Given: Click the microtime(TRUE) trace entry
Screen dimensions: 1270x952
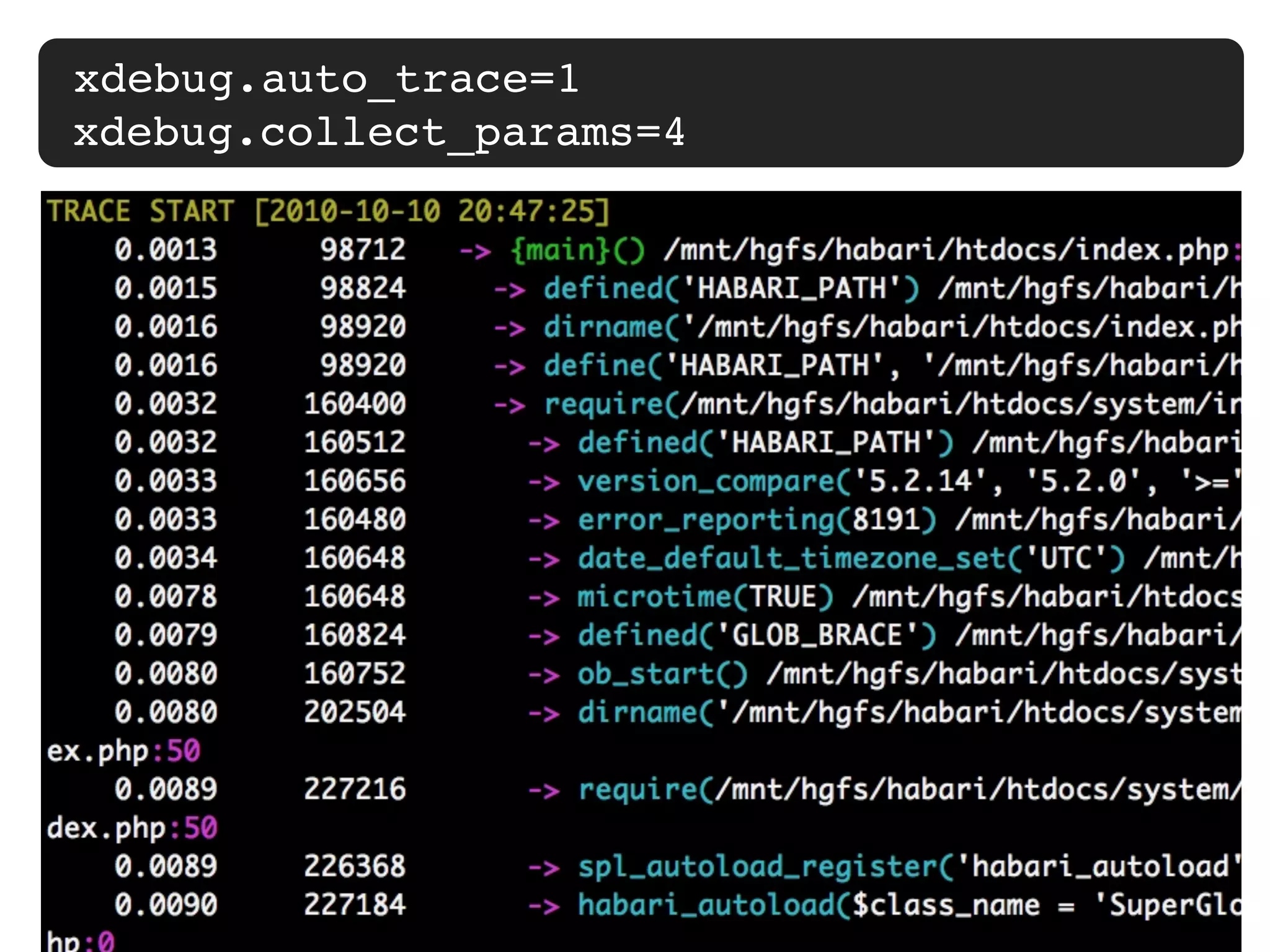Looking at the screenshot, I should (x=705, y=597).
